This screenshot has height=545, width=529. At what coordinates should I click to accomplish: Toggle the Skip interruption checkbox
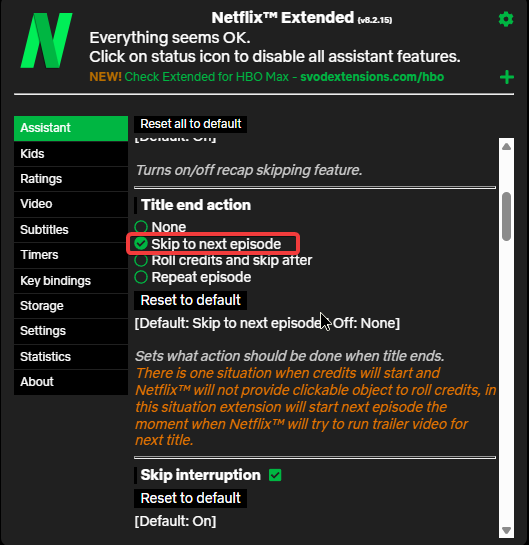tap(275, 475)
